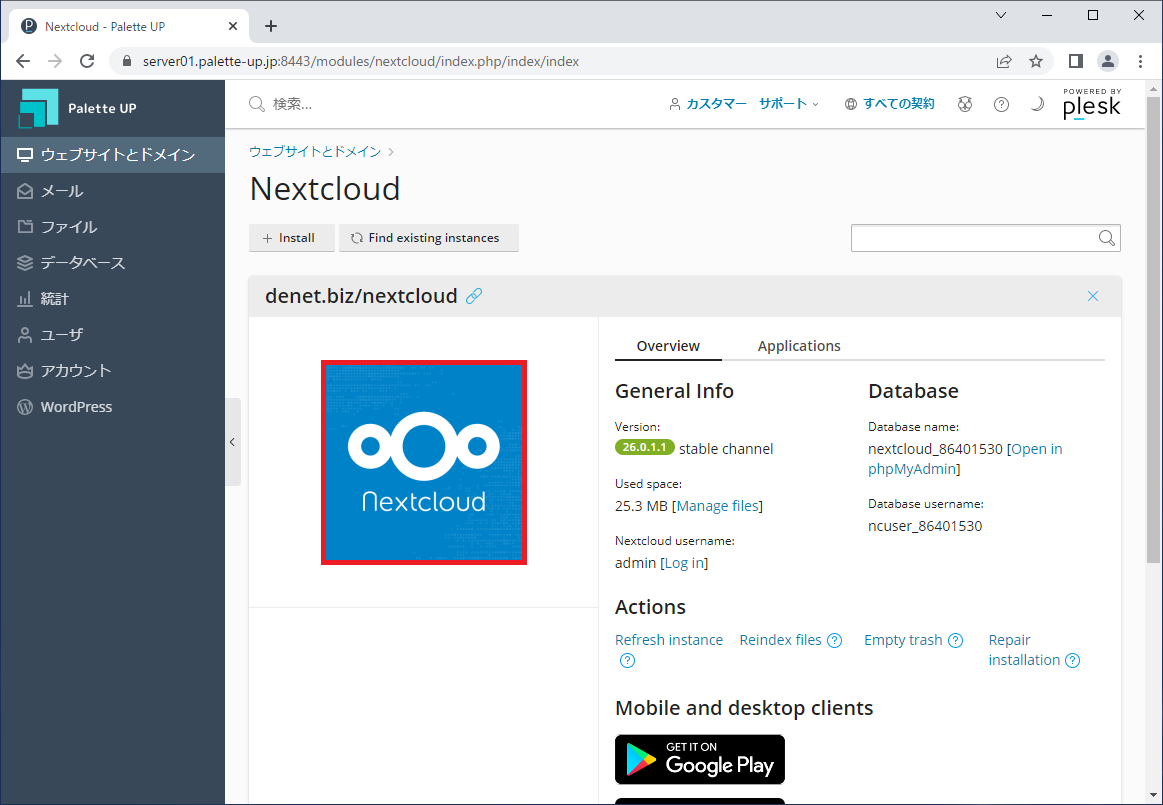Click the browser back arrow
The image size is (1163, 805).
coord(23,62)
